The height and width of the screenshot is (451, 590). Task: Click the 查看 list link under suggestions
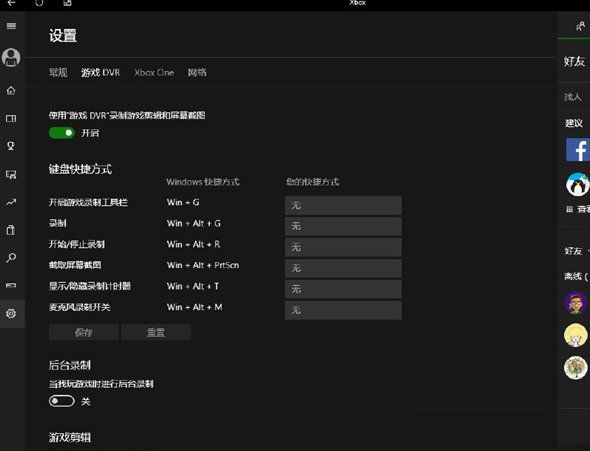pyautogui.click(x=578, y=209)
